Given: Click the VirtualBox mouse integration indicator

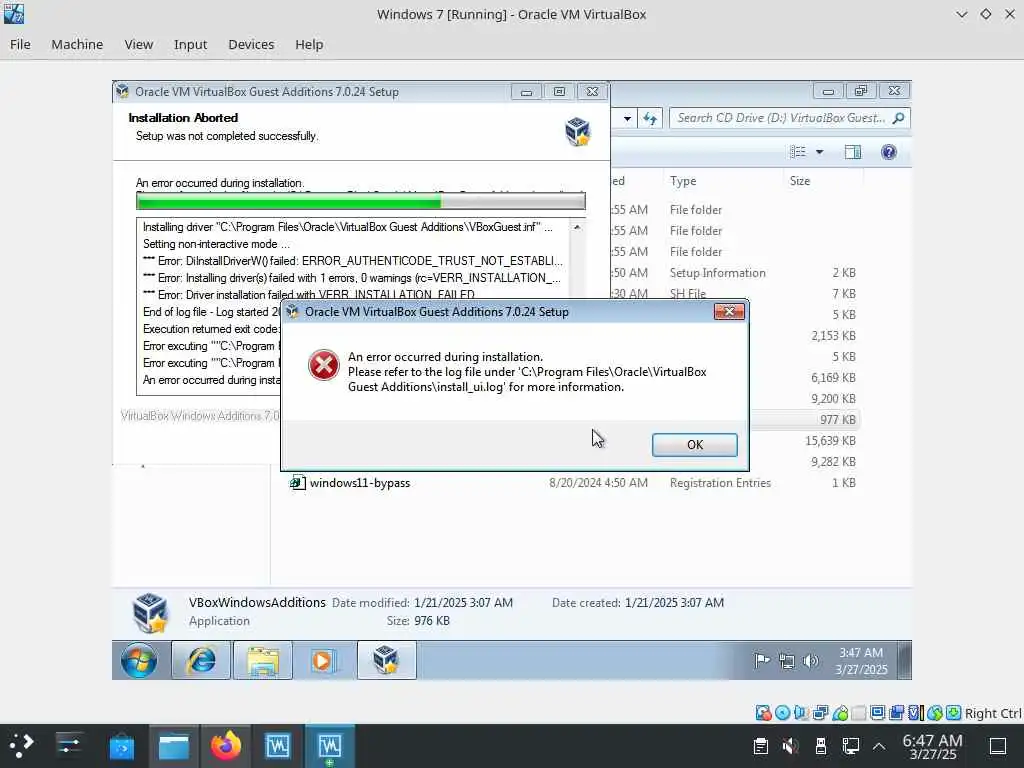Looking at the screenshot, I should (x=935, y=713).
